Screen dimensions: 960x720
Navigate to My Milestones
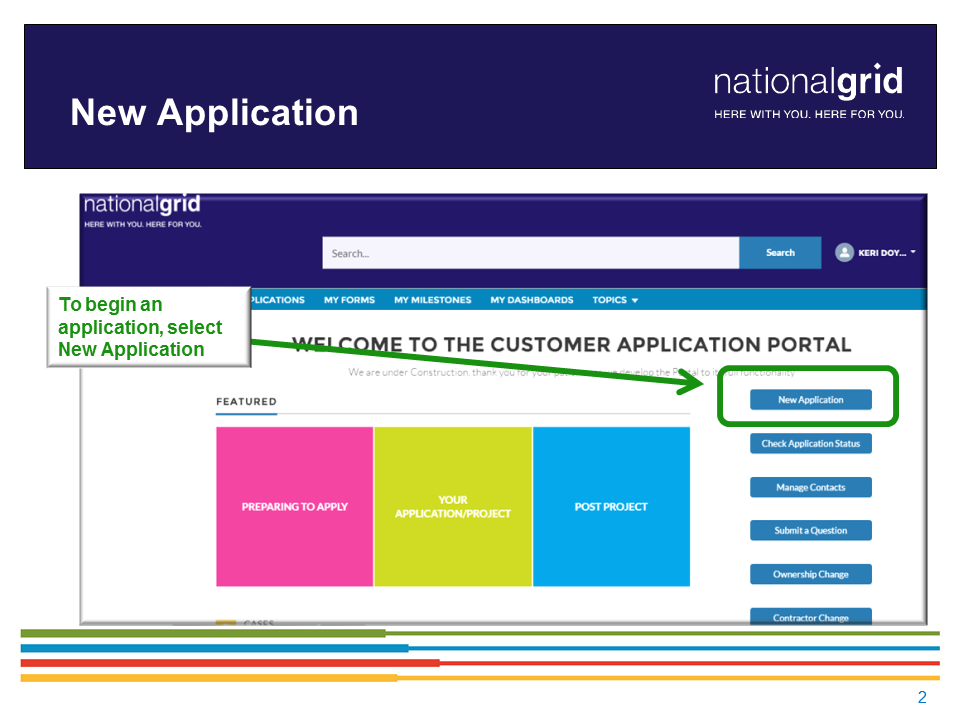432,300
